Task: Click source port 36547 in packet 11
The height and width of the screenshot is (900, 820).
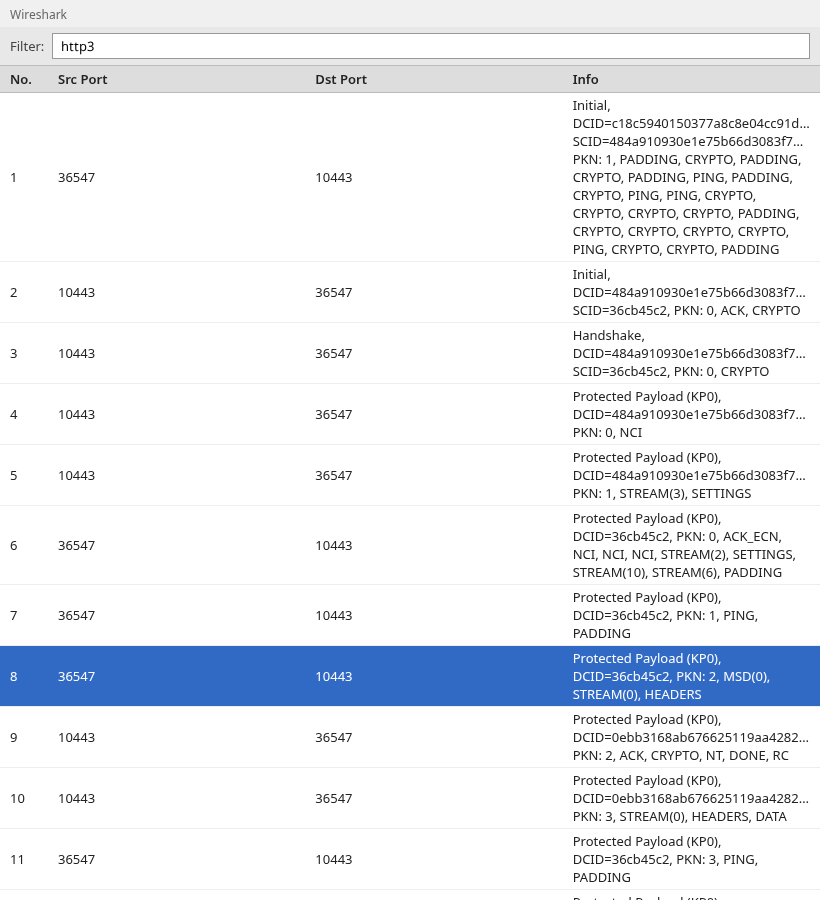Action: pos(76,859)
